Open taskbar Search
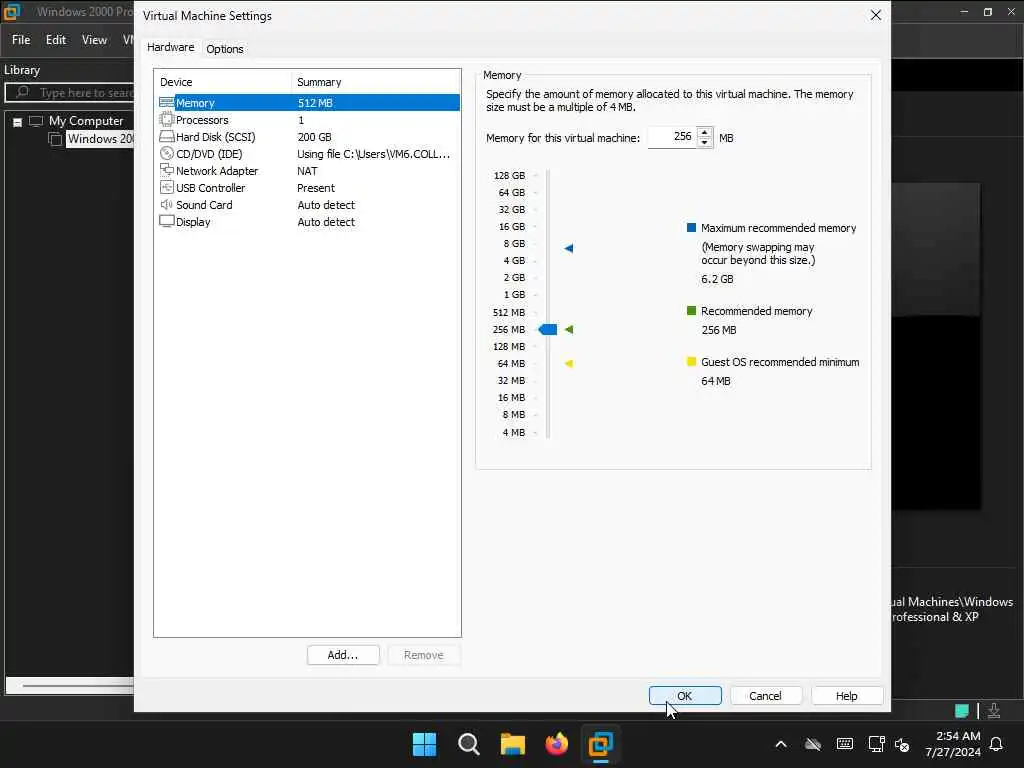 [x=468, y=744]
